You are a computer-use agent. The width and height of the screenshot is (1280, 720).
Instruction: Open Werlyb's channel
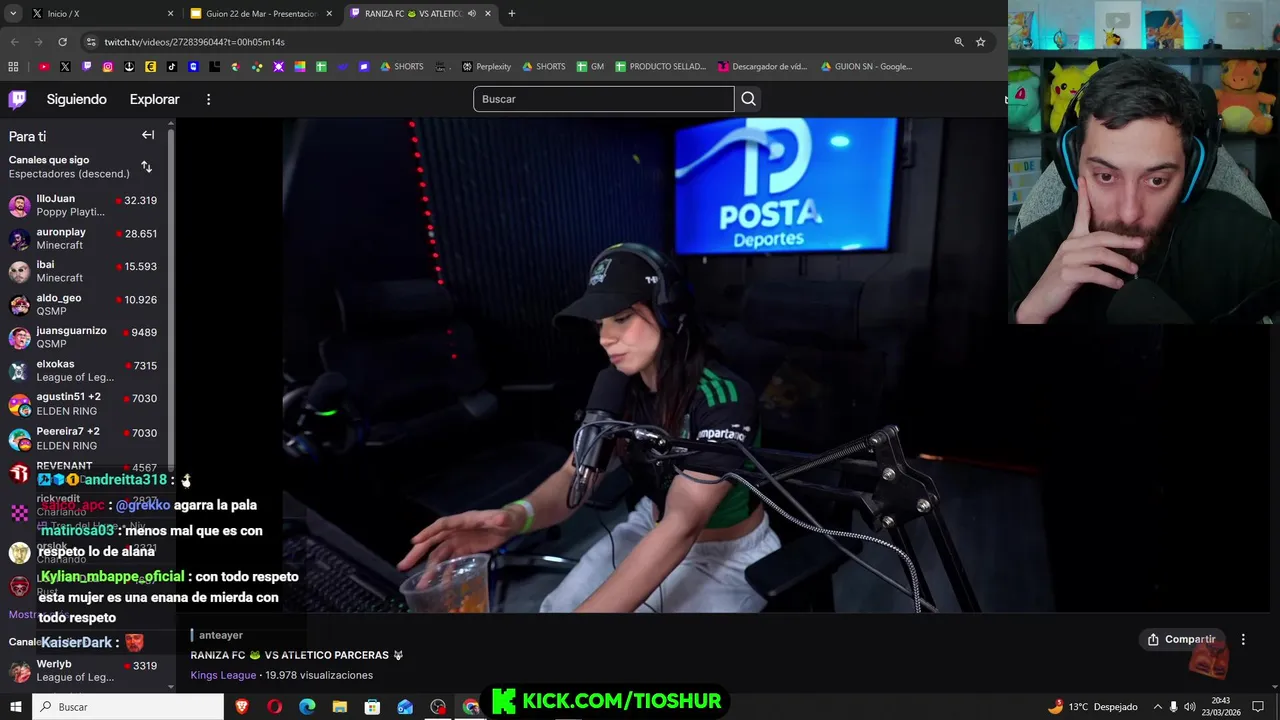(x=84, y=670)
